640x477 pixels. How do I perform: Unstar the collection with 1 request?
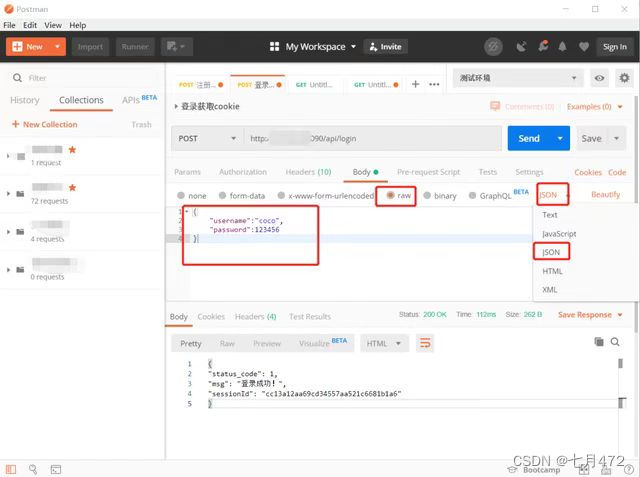click(x=72, y=150)
